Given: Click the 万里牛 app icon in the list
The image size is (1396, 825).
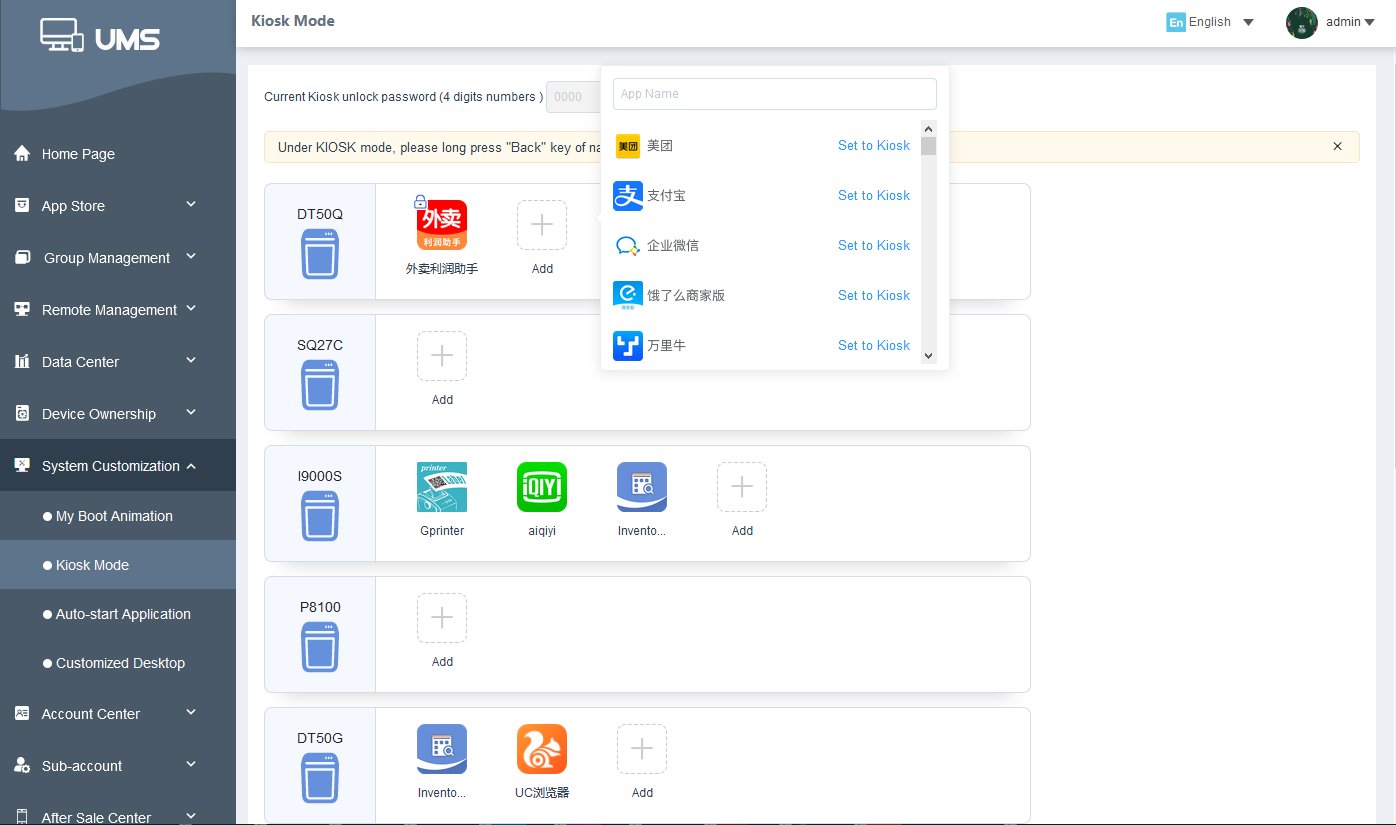Looking at the screenshot, I should [x=628, y=346].
